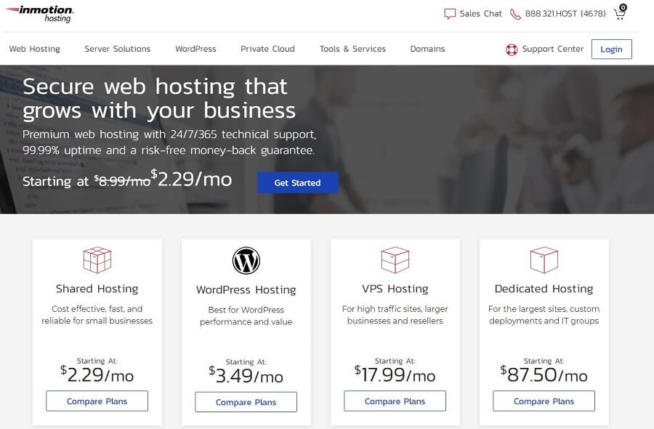Click 'For high traffic sites' description
The height and width of the screenshot is (429, 654).
[x=395, y=315]
